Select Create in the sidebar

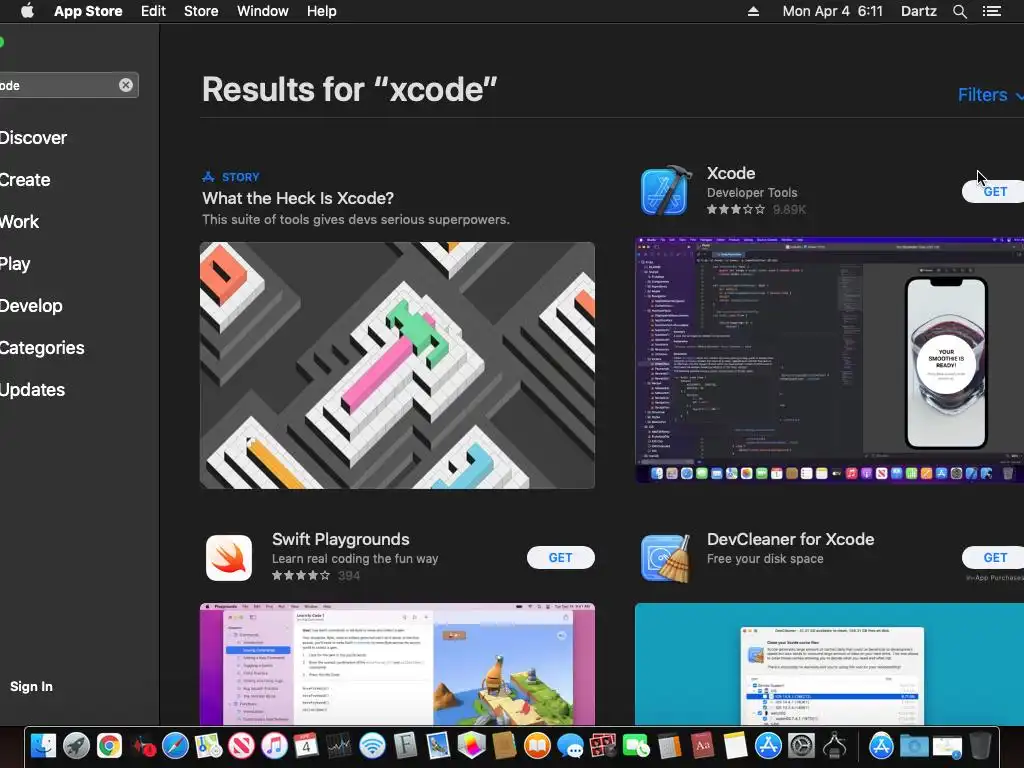pos(25,180)
